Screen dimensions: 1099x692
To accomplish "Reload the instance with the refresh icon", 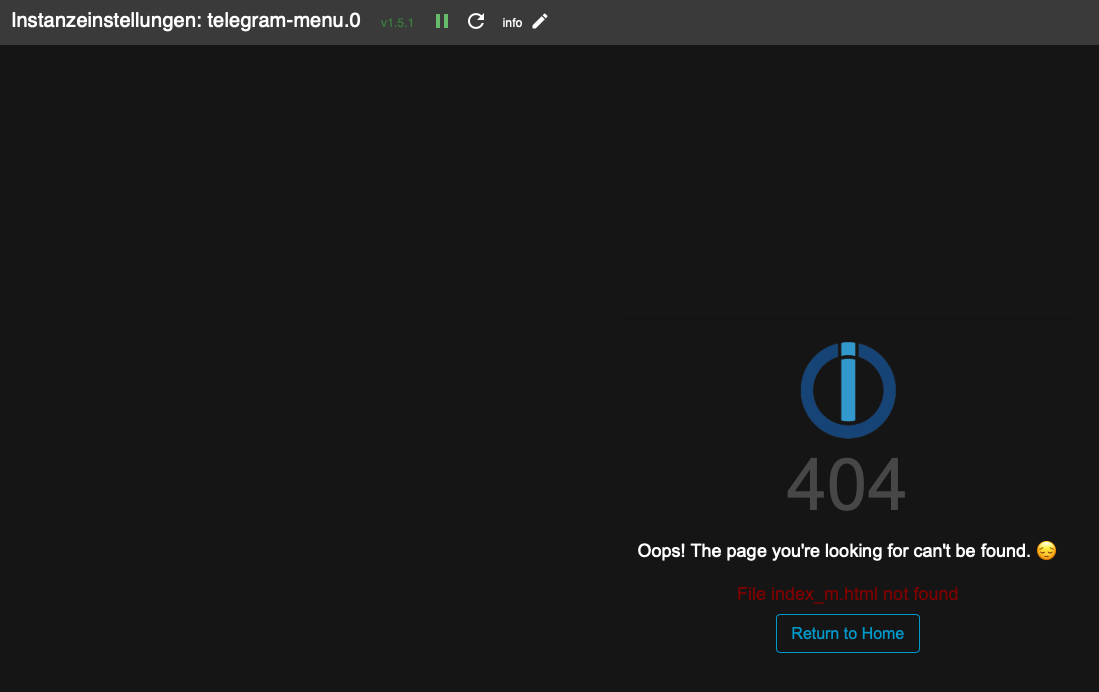I will [x=476, y=22].
